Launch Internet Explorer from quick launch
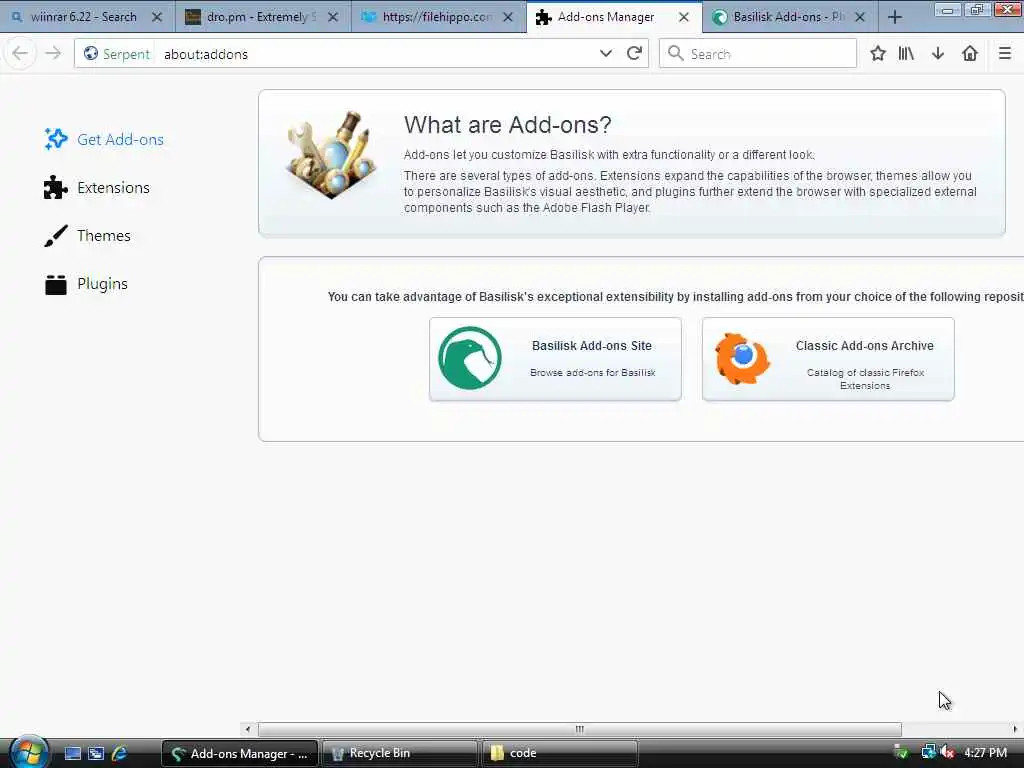Viewport: 1024px width, 768px height. pos(120,753)
